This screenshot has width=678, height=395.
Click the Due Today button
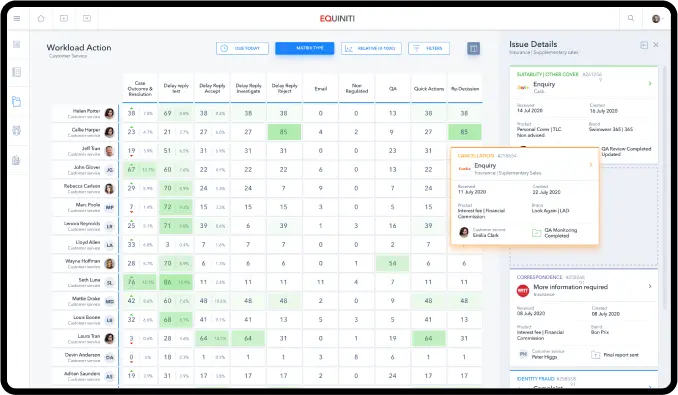(242, 48)
